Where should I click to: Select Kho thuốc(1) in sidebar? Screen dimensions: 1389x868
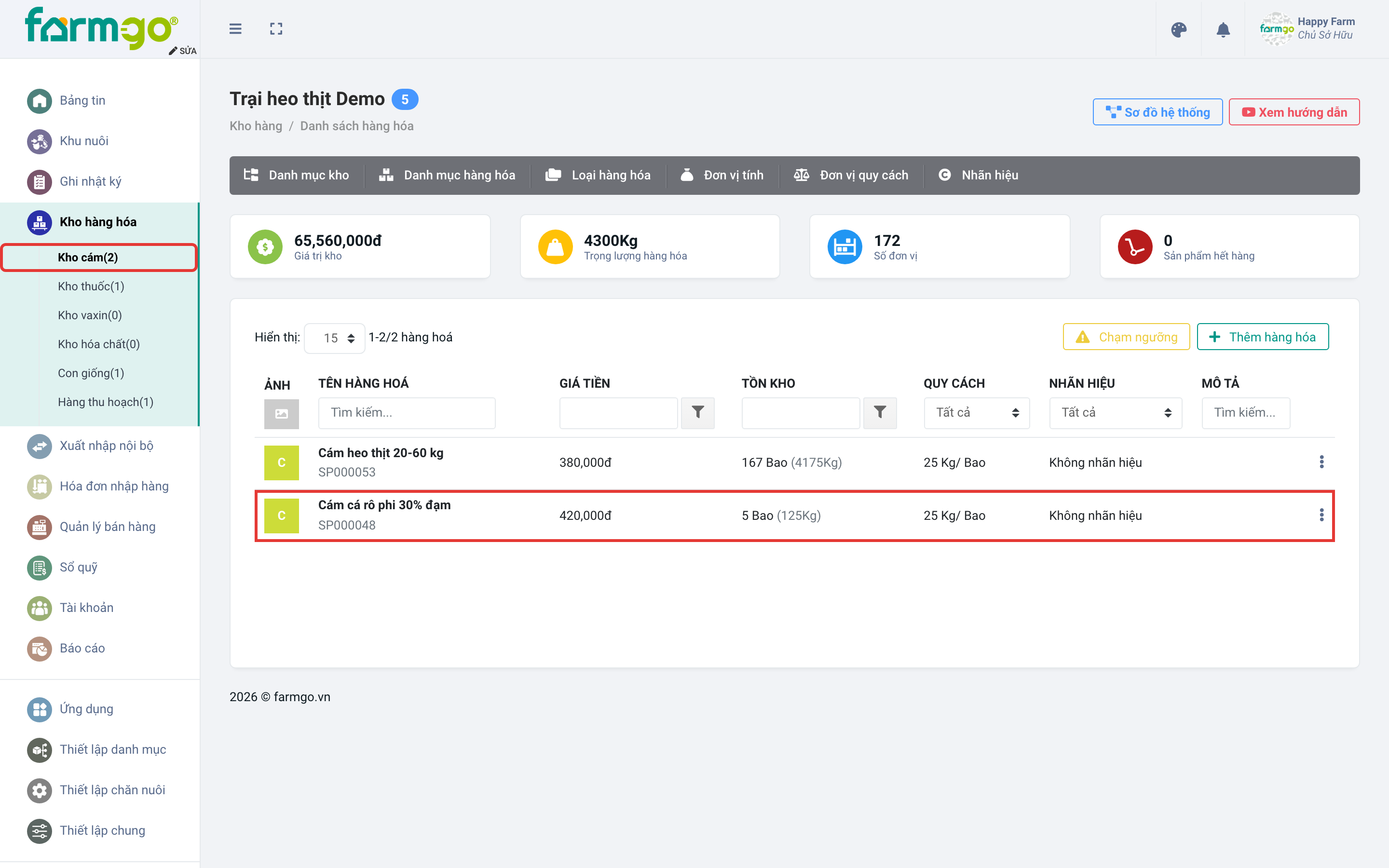point(91,286)
